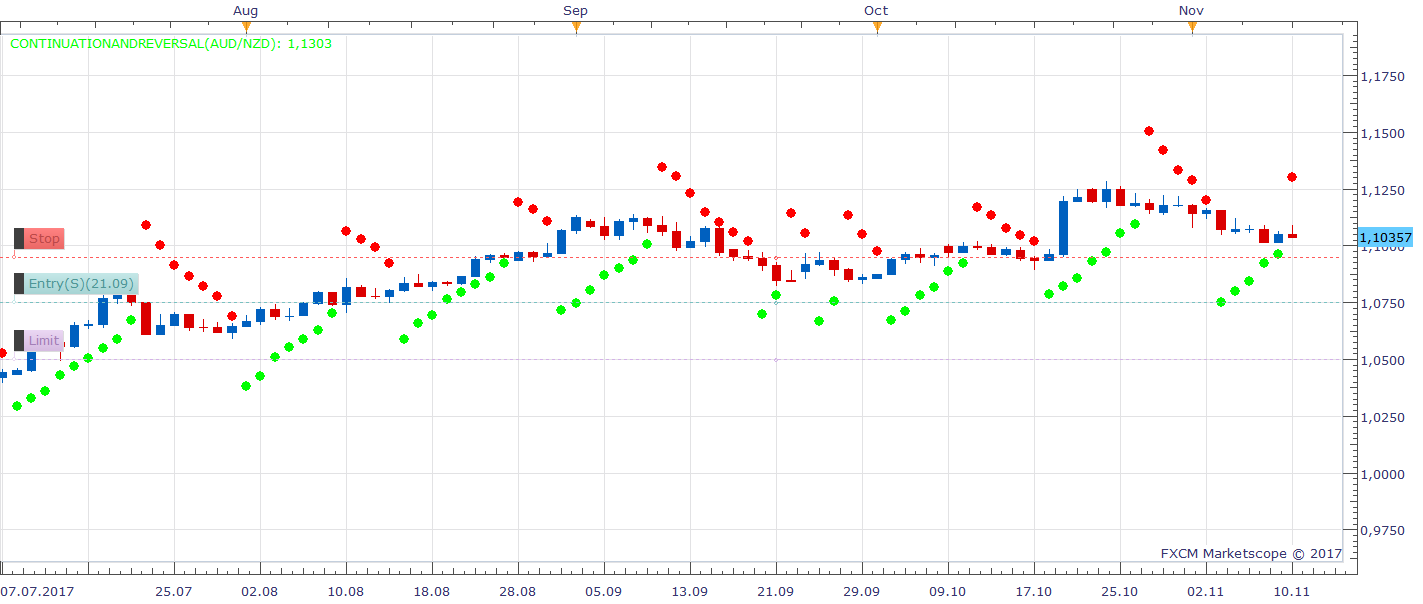Click the 21.09 date label
The width and height of the screenshot is (1423, 604).
coord(776,592)
